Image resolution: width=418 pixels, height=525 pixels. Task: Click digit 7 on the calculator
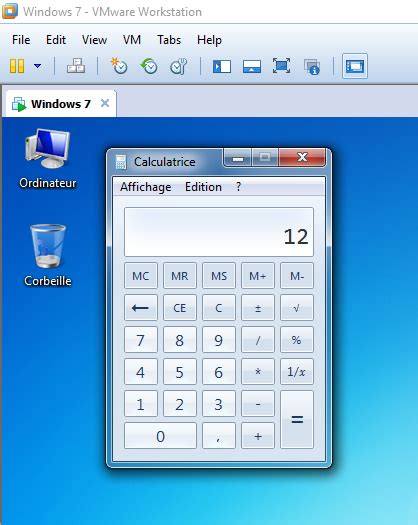[x=141, y=340]
